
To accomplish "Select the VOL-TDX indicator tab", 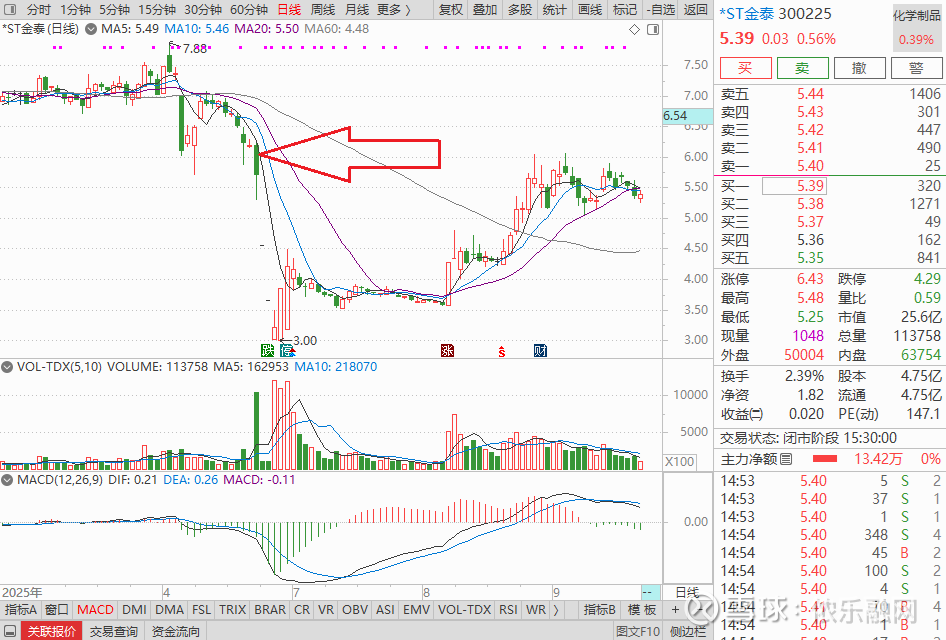I will [465, 610].
